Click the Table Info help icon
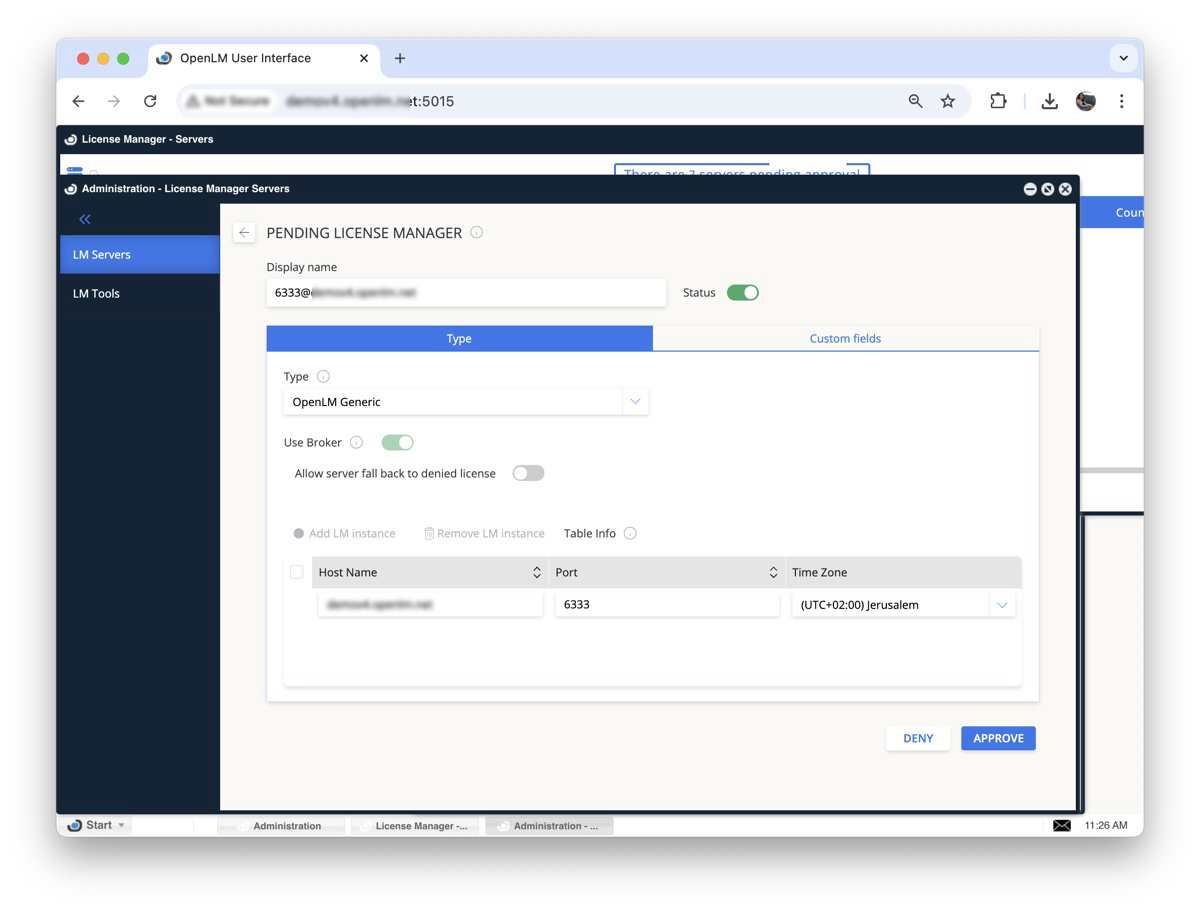 click(x=630, y=534)
